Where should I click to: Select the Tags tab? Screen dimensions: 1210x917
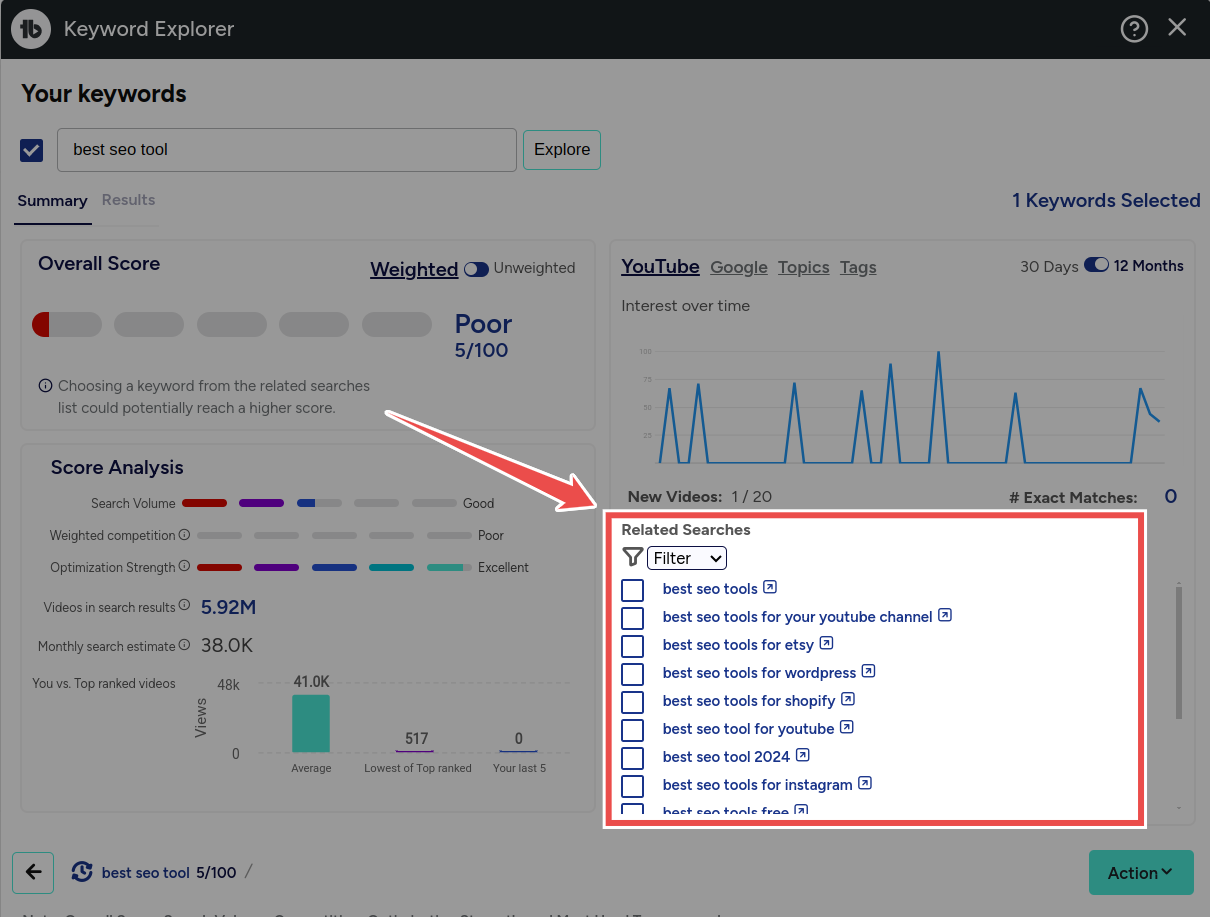point(858,267)
